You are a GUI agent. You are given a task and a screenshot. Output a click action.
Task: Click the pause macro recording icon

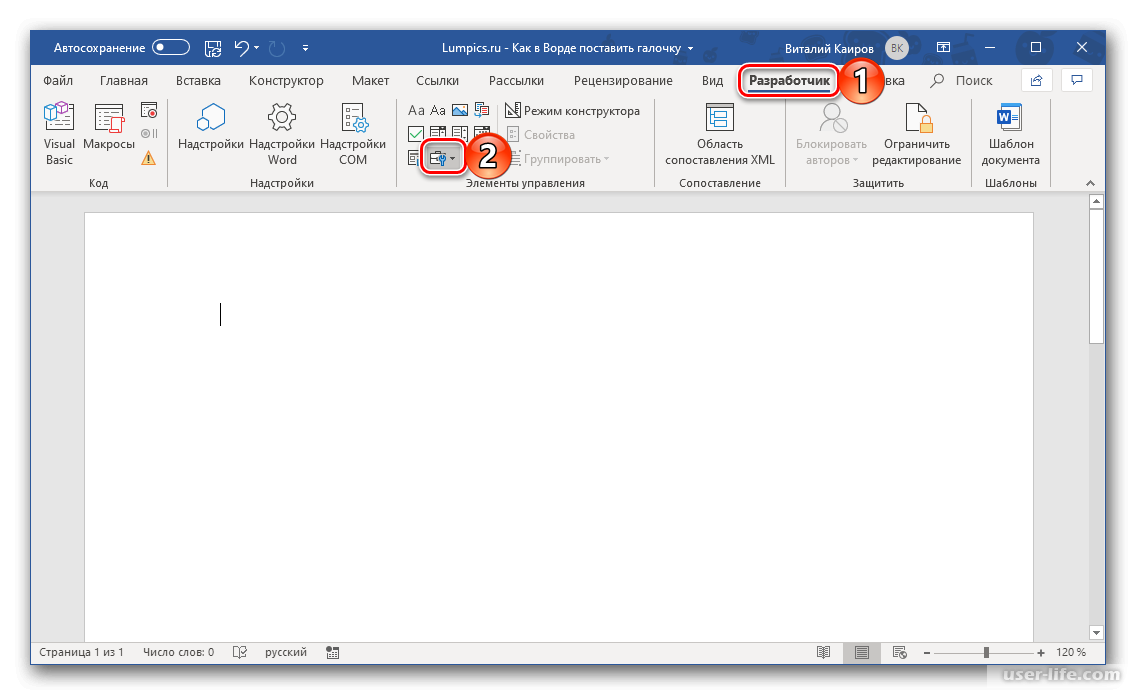[x=149, y=134]
